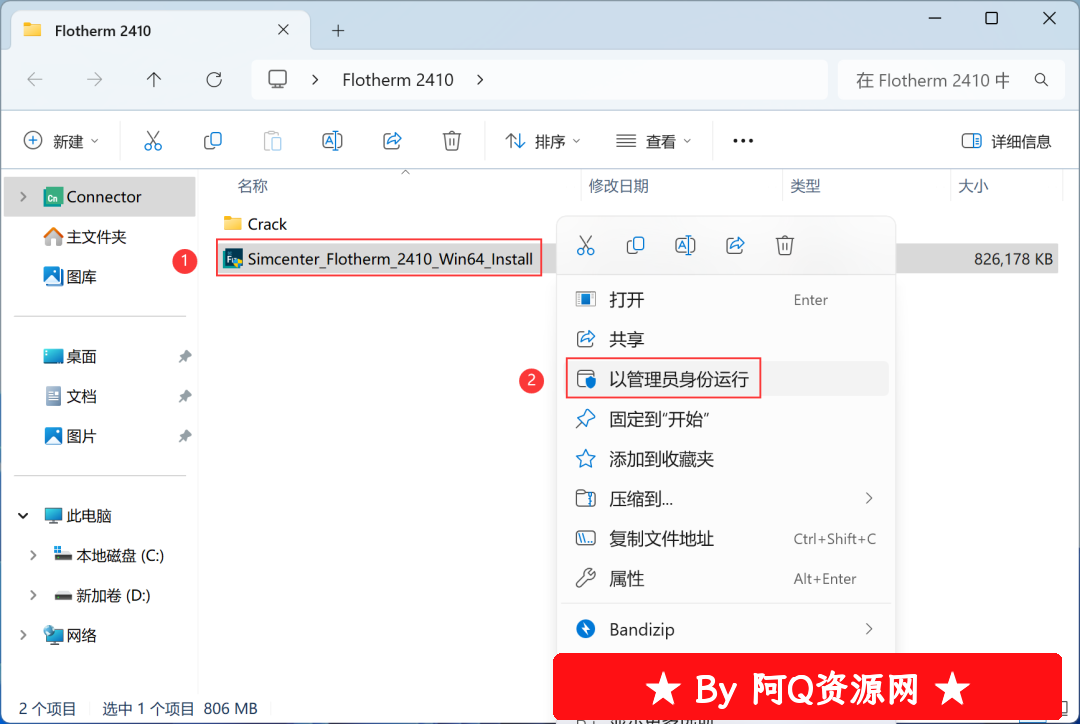Open the 查看 view dropdown

click(653, 141)
